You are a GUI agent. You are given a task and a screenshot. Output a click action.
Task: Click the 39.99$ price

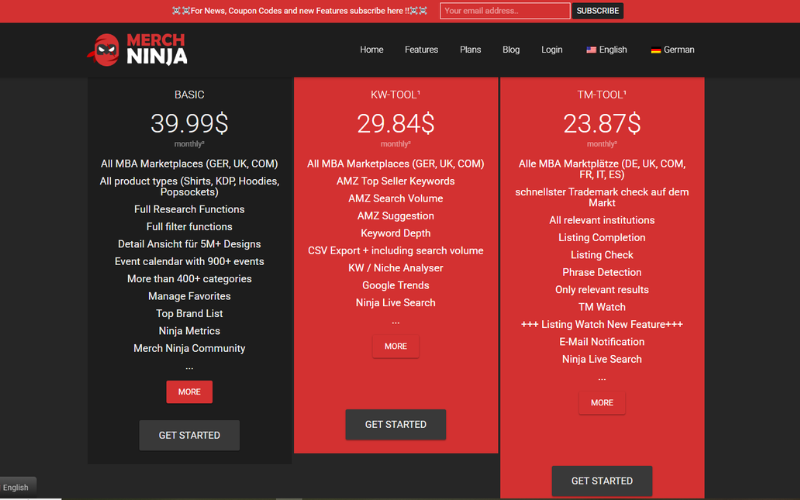[189, 123]
